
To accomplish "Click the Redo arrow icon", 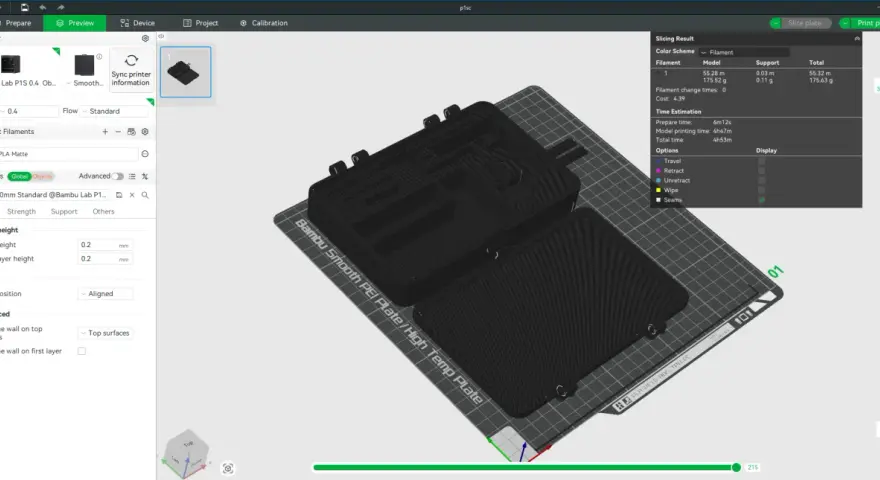I will click(61, 7).
